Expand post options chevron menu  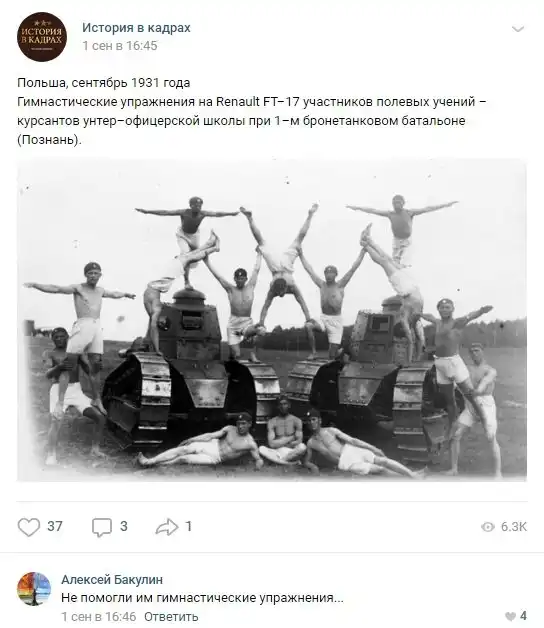[518, 29]
